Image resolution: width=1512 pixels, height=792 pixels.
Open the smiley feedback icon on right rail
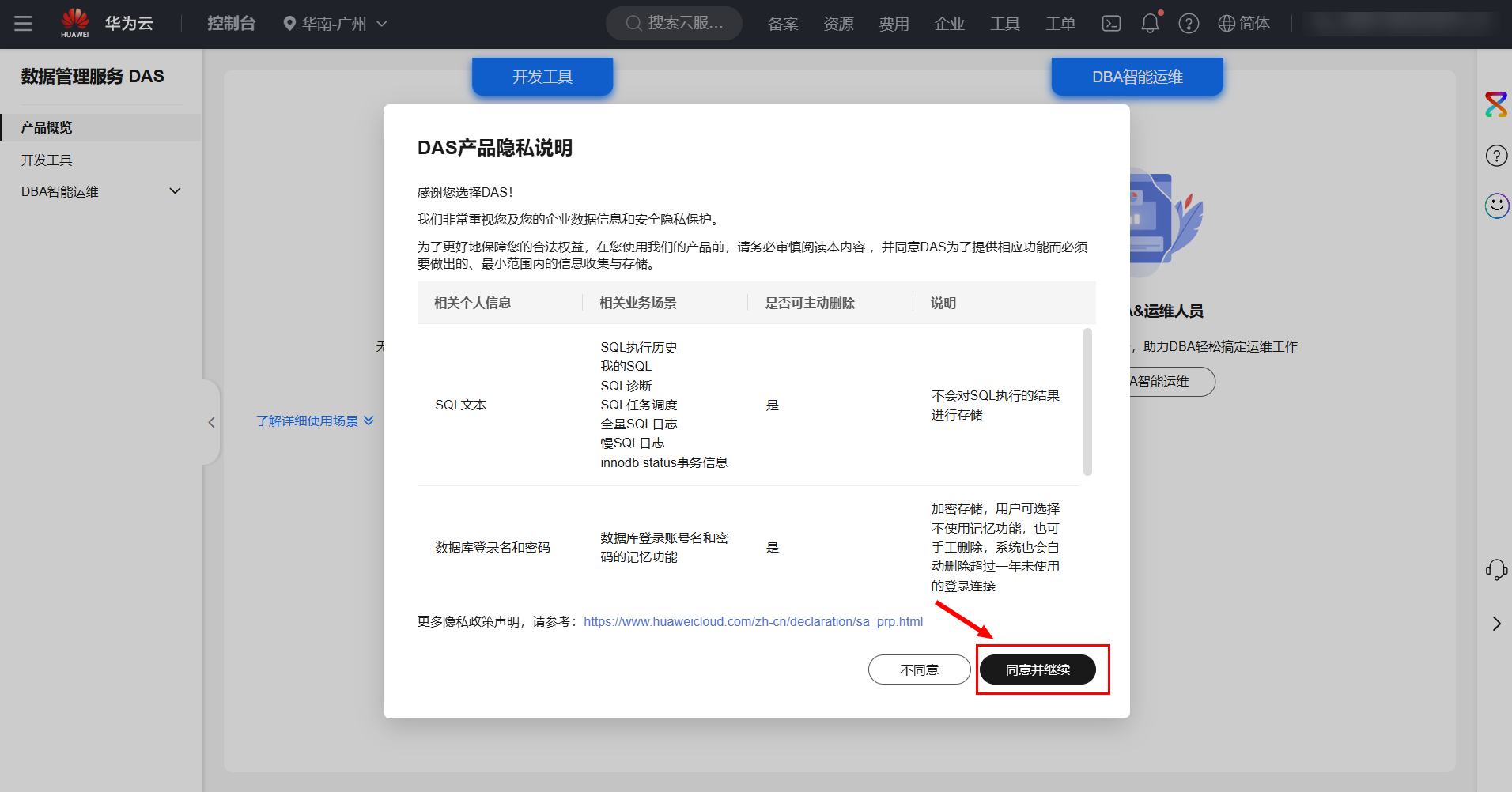click(x=1496, y=206)
